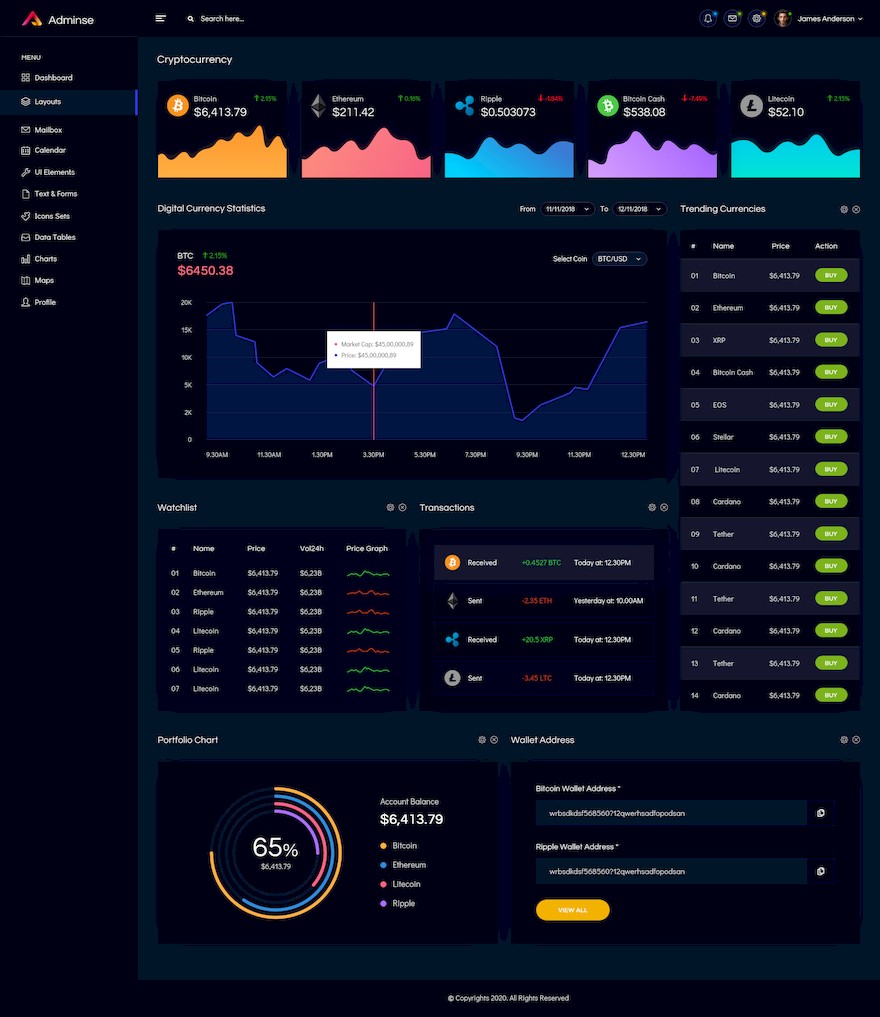880x1017 pixels.
Task: Click the Maps sidebar icon
Action: coord(25,281)
